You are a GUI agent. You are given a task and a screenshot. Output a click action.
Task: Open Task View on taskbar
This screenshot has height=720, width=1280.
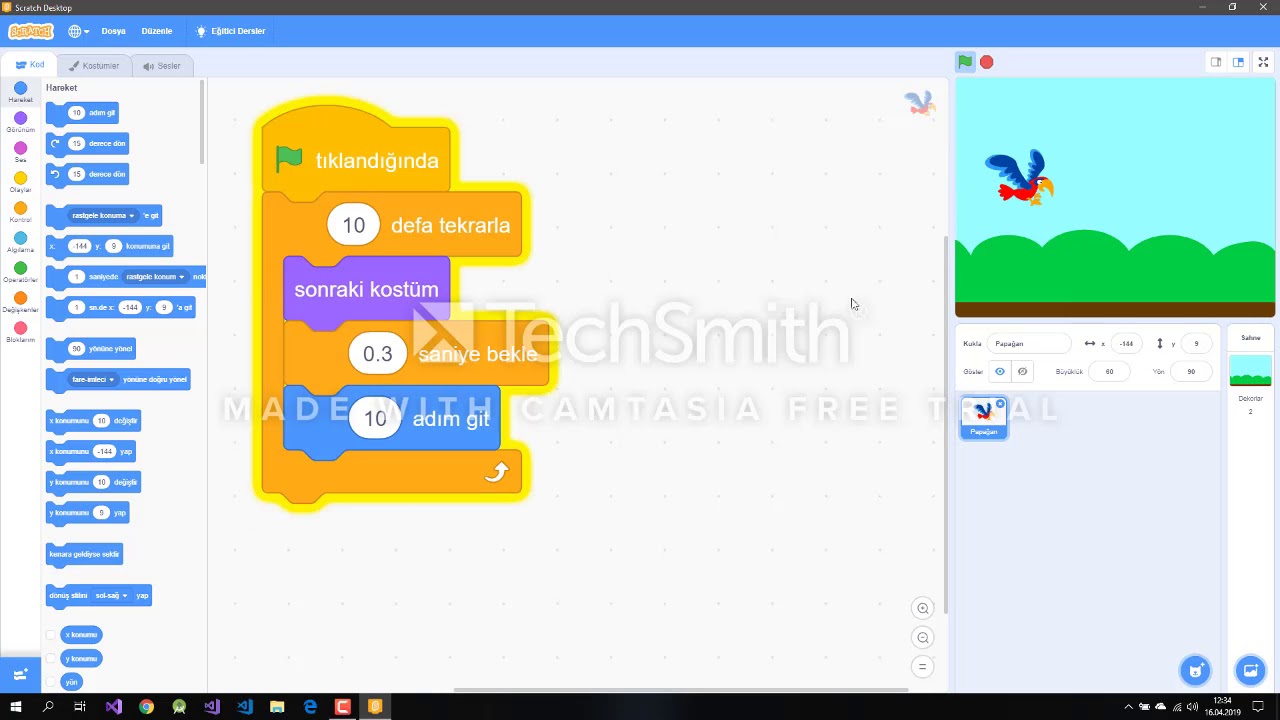(80, 707)
